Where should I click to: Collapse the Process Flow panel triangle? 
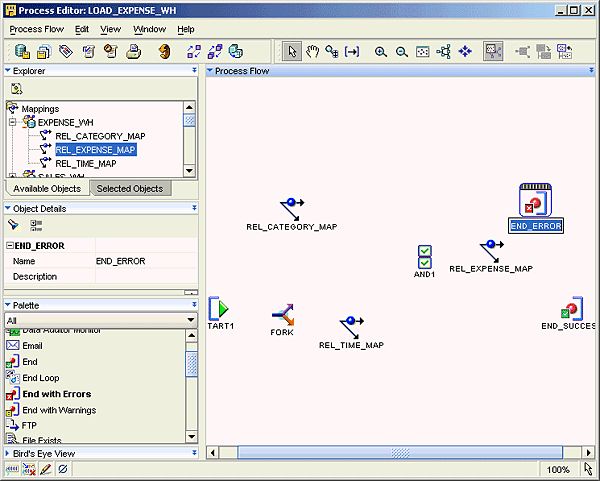pos(210,70)
